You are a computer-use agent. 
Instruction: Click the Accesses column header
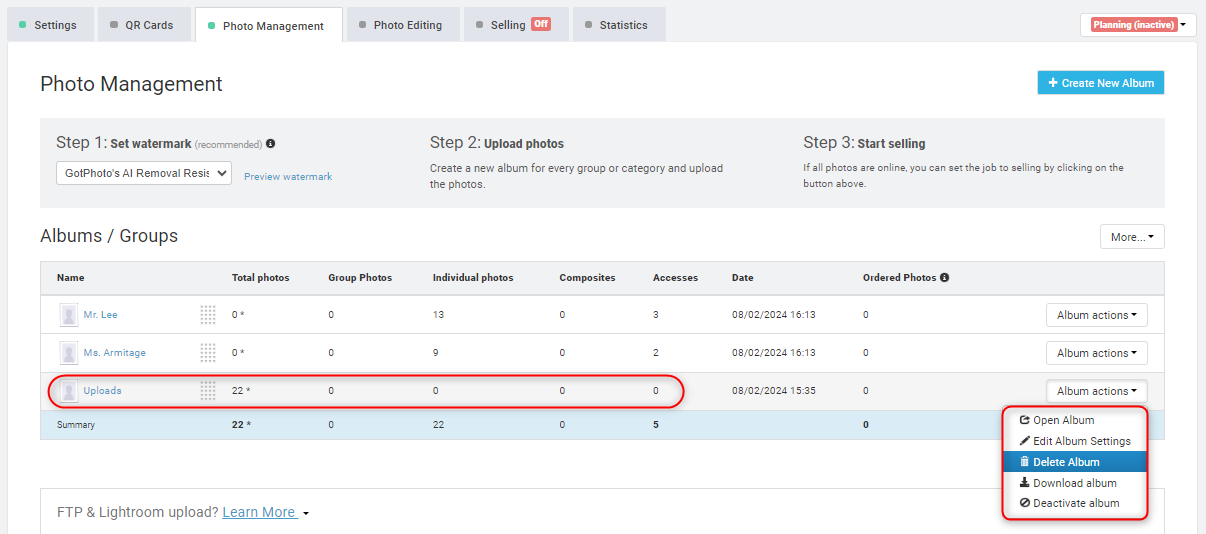point(675,277)
